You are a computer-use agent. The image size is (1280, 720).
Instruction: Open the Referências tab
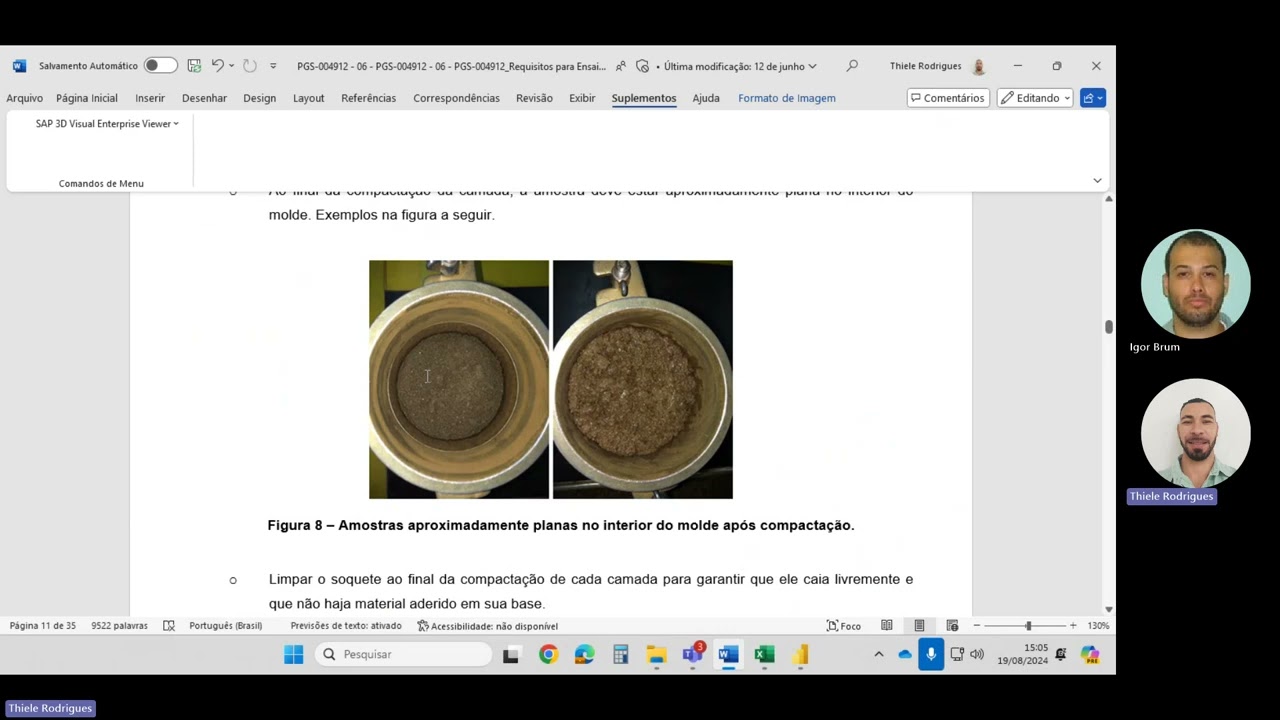(x=368, y=98)
